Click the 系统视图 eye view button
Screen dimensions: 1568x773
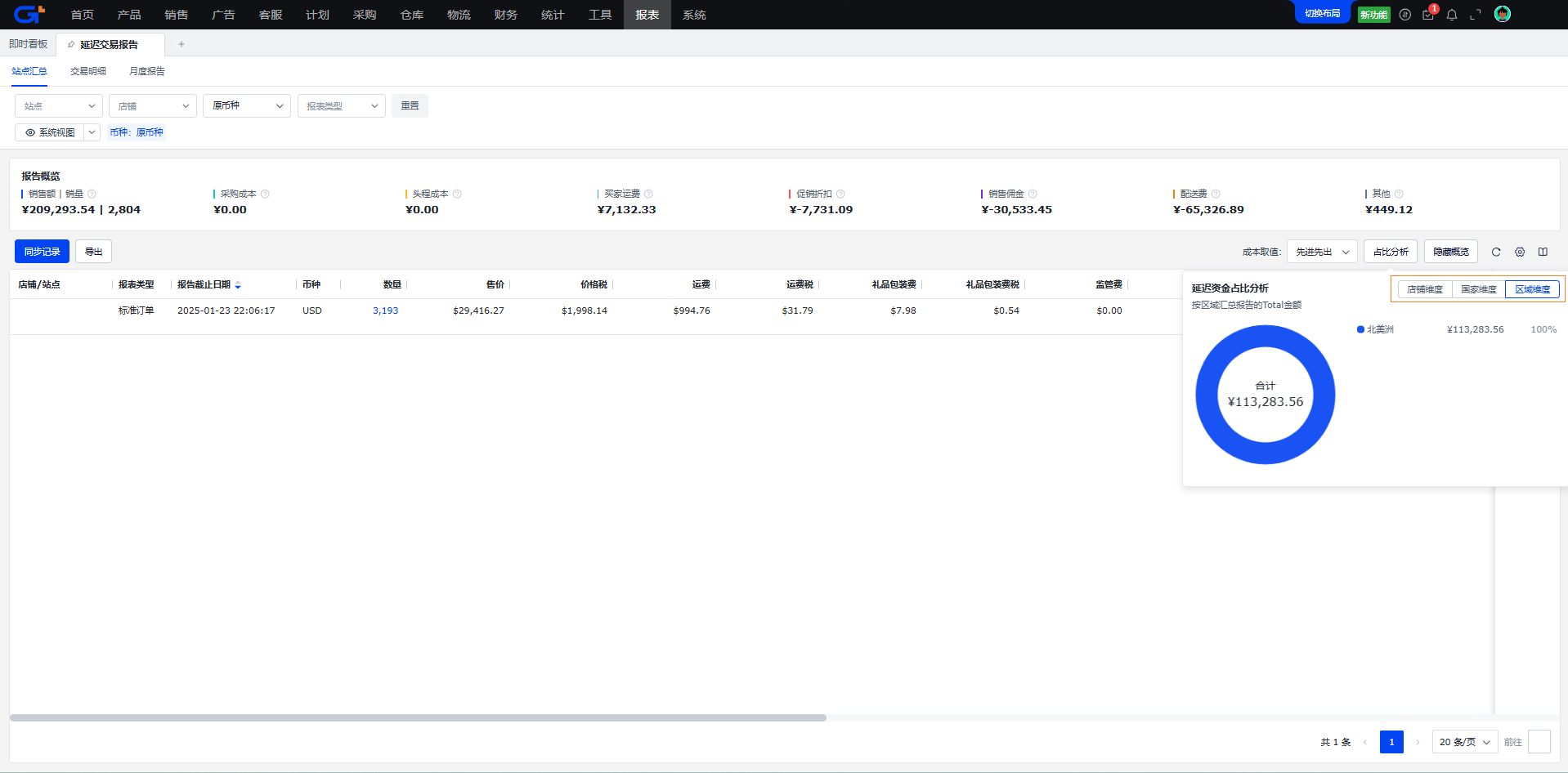[50, 132]
